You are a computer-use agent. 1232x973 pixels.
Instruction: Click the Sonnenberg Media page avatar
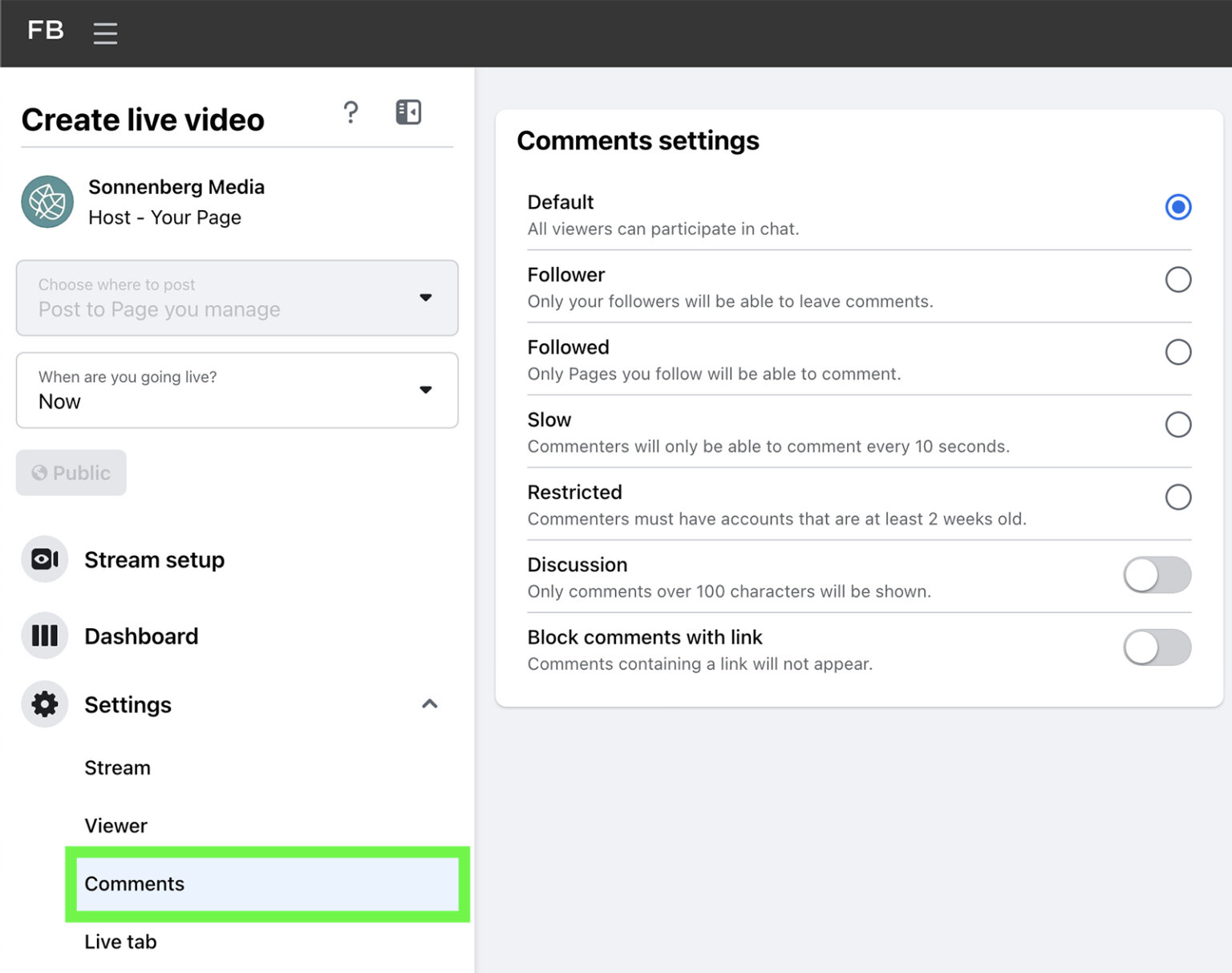tap(47, 203)
